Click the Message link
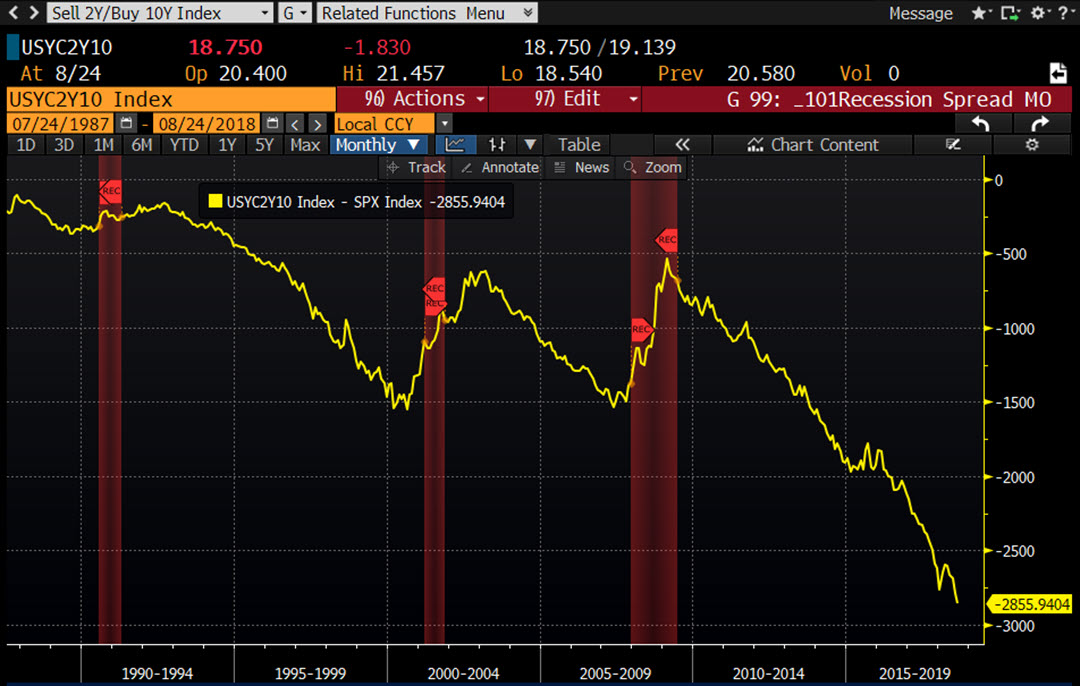1080x686 pixels. pyautogui.click(x=920, y=13)
